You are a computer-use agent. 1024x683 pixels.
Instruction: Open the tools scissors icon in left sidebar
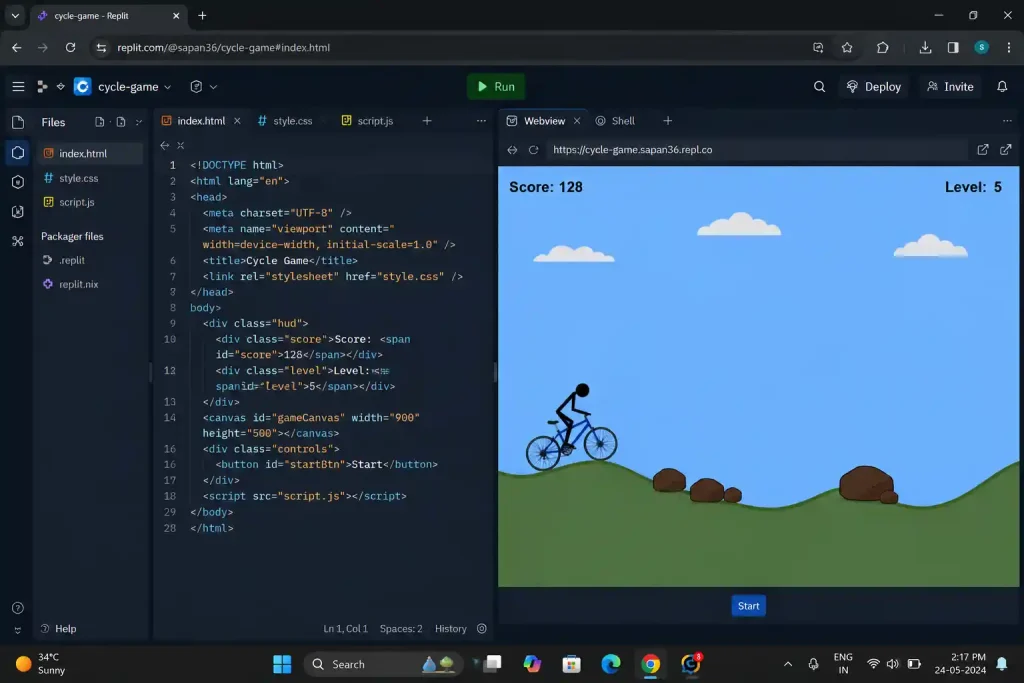tap(18, 241)
